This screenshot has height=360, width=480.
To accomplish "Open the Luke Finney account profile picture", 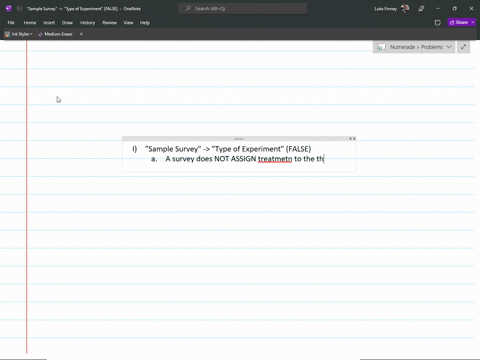I will (405, 9).
